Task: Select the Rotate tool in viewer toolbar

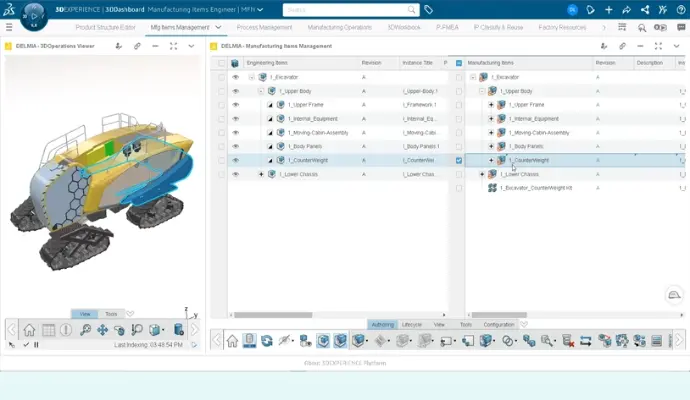Action: pos(119,330)
